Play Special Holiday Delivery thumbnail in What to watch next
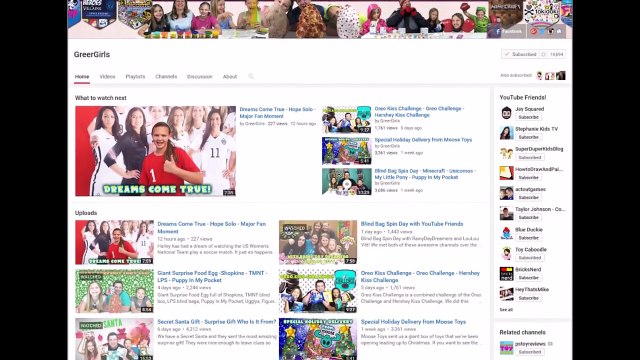The image size is (640, 360). [347, 151]
